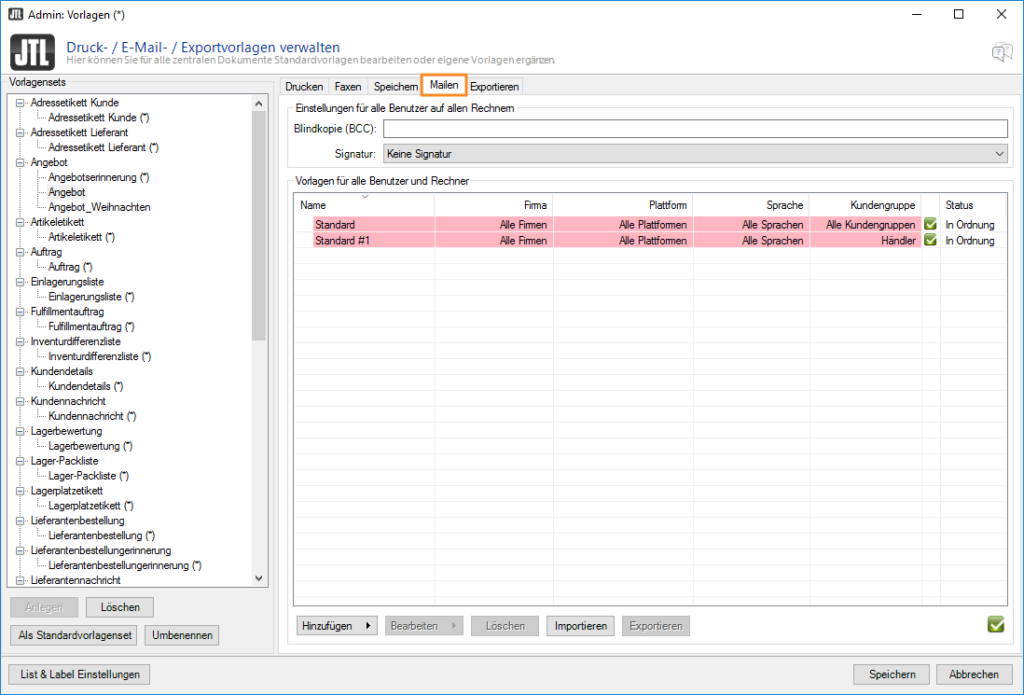Open List & Label Einstellungen
The width and height of the screenshot is (1024, 695).
79,674
